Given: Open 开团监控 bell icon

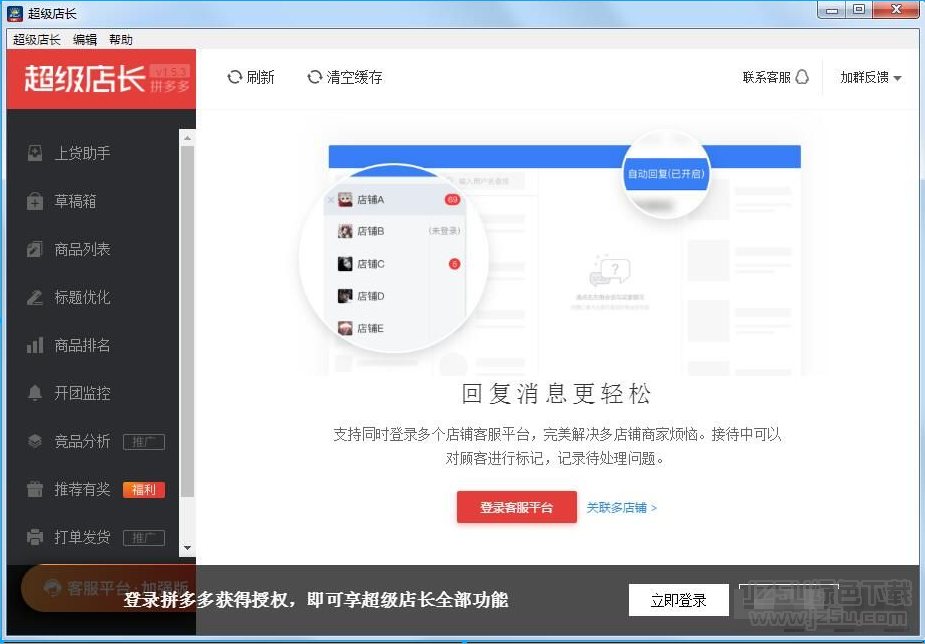Looking at the screenshot, I should [35, 393].
